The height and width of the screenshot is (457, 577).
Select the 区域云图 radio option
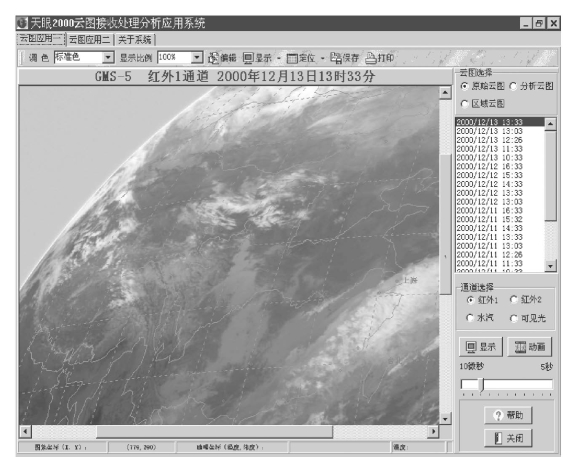(464, 104)
